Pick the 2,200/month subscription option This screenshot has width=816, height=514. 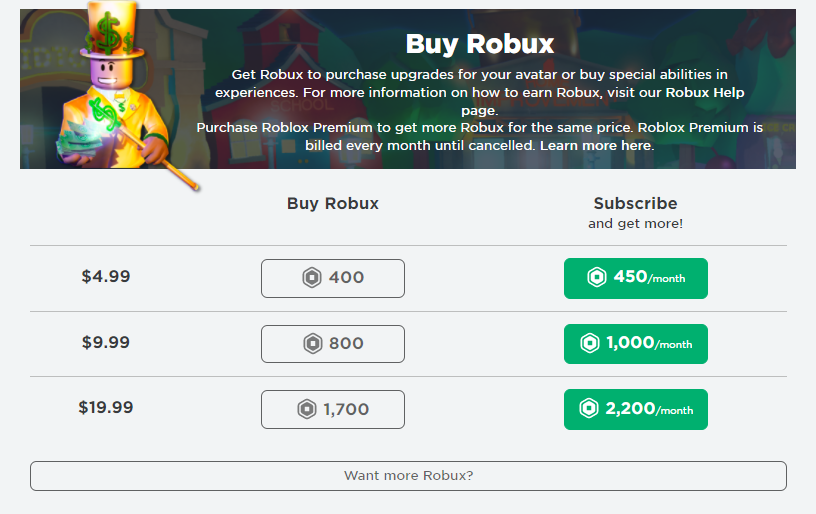[x=636, y=409]
